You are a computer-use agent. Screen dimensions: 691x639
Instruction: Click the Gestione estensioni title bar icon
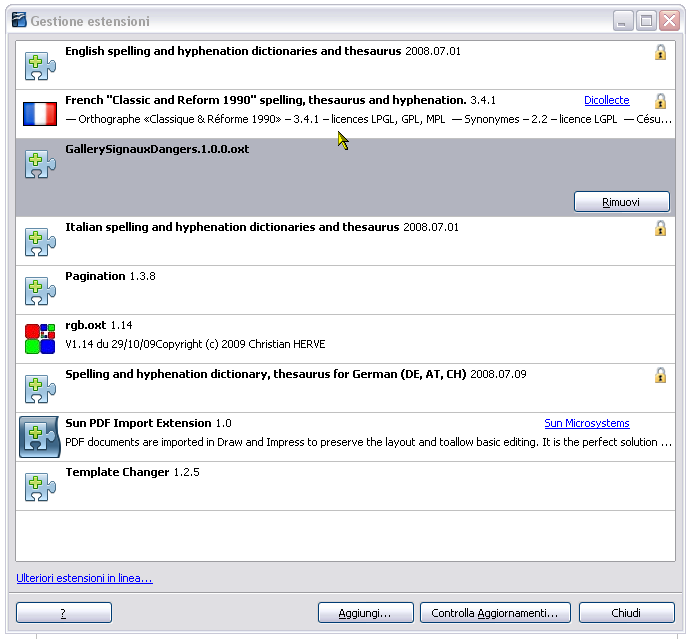(19, 20)
